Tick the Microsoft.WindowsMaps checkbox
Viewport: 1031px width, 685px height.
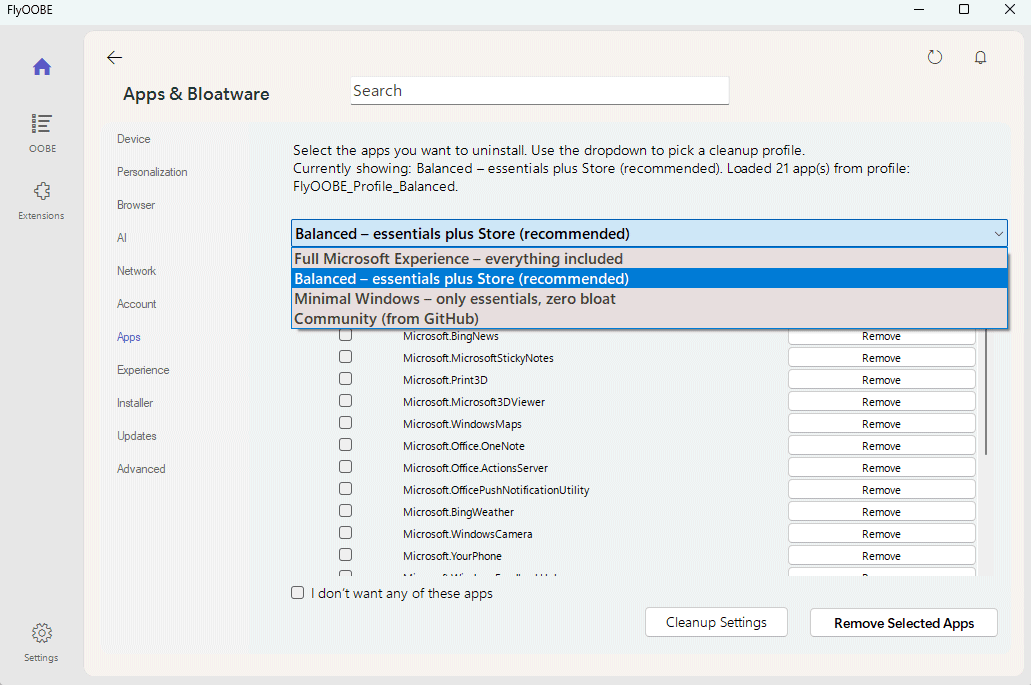tap(345, 424)
